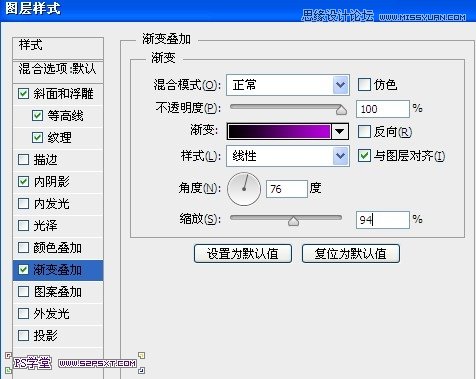
Task: Open the 内阴影 settings row
Action: point(58,182)
